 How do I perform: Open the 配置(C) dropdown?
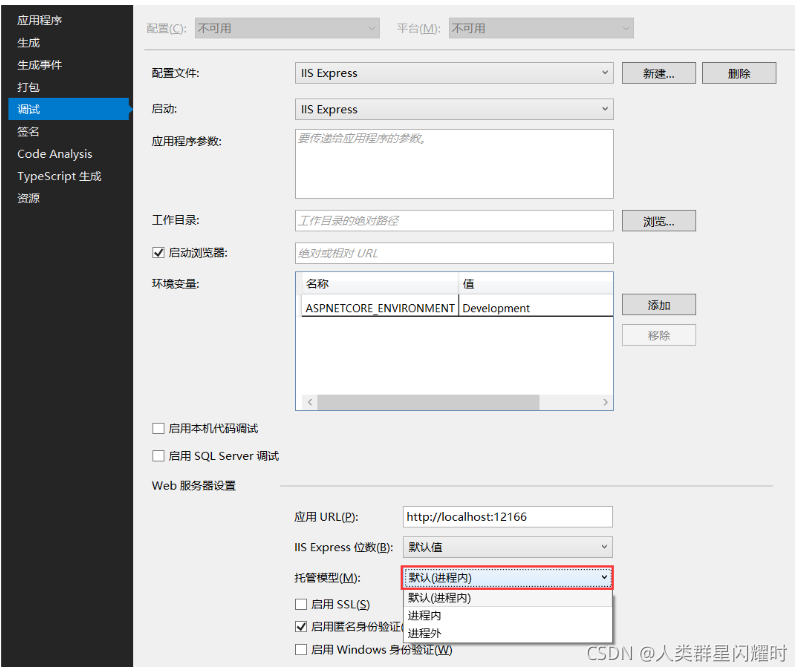[287, 28]
